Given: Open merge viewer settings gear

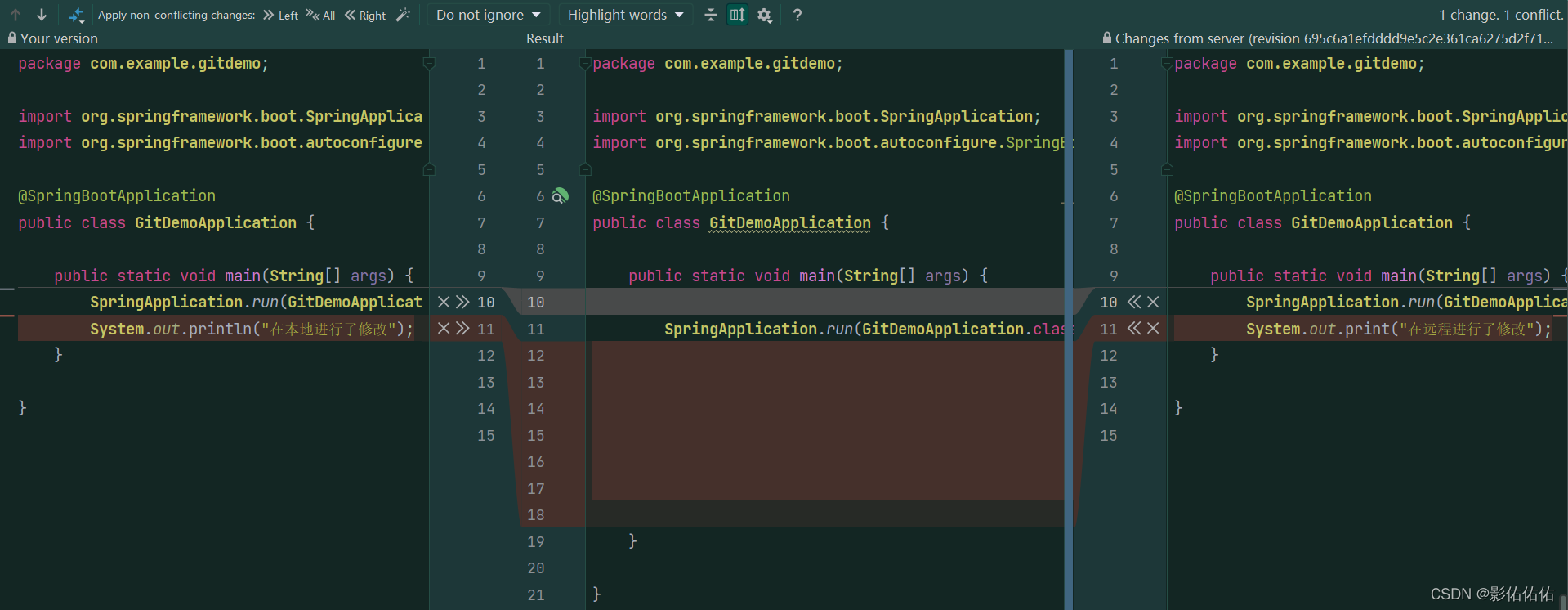Looking at the screenshot, I should pyautogui.click(x=765, y=15).
